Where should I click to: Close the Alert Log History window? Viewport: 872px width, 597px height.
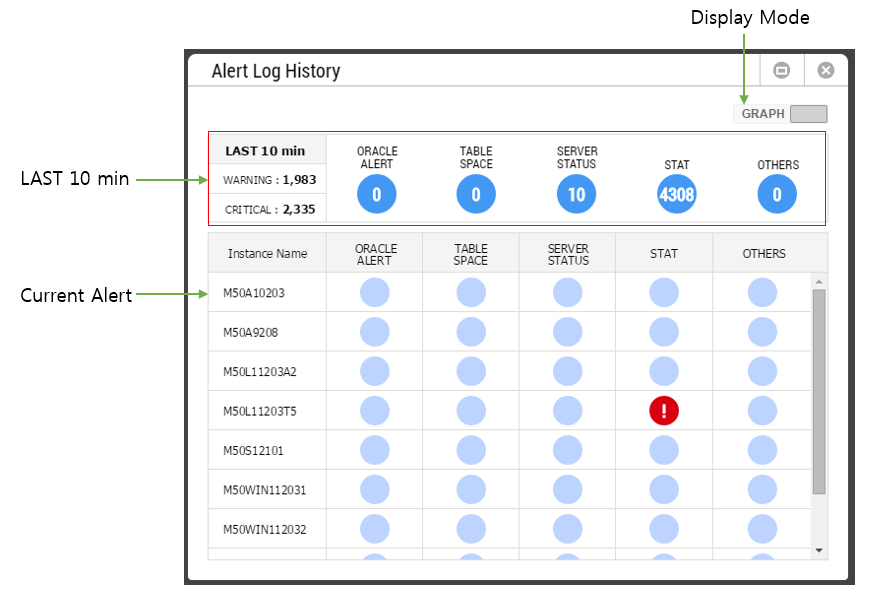[x=826, y=70]
